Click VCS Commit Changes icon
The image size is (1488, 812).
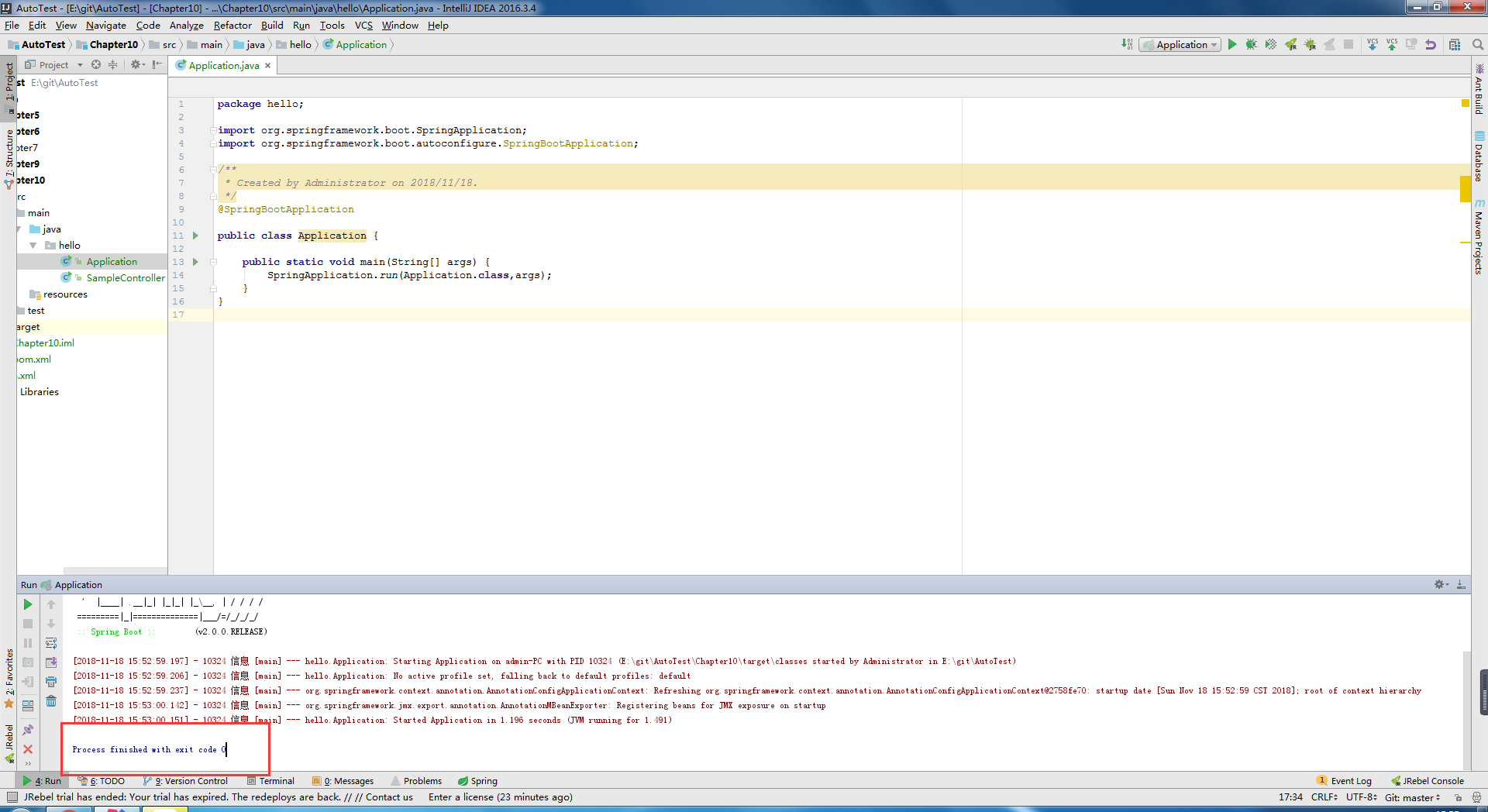point(1392,45)
